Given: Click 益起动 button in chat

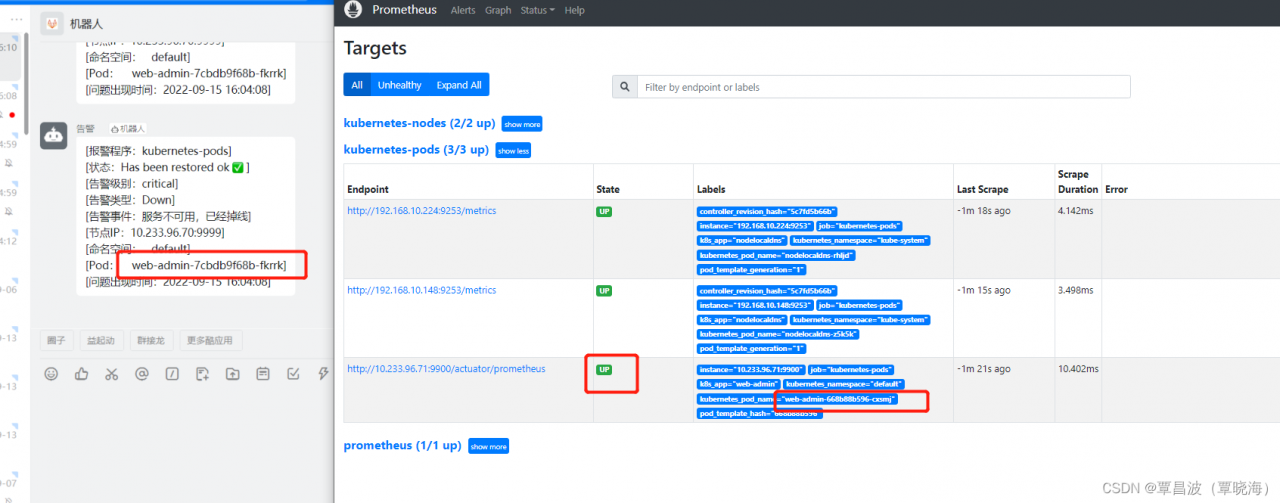Looking at the screenshot, I should (100, 341).
